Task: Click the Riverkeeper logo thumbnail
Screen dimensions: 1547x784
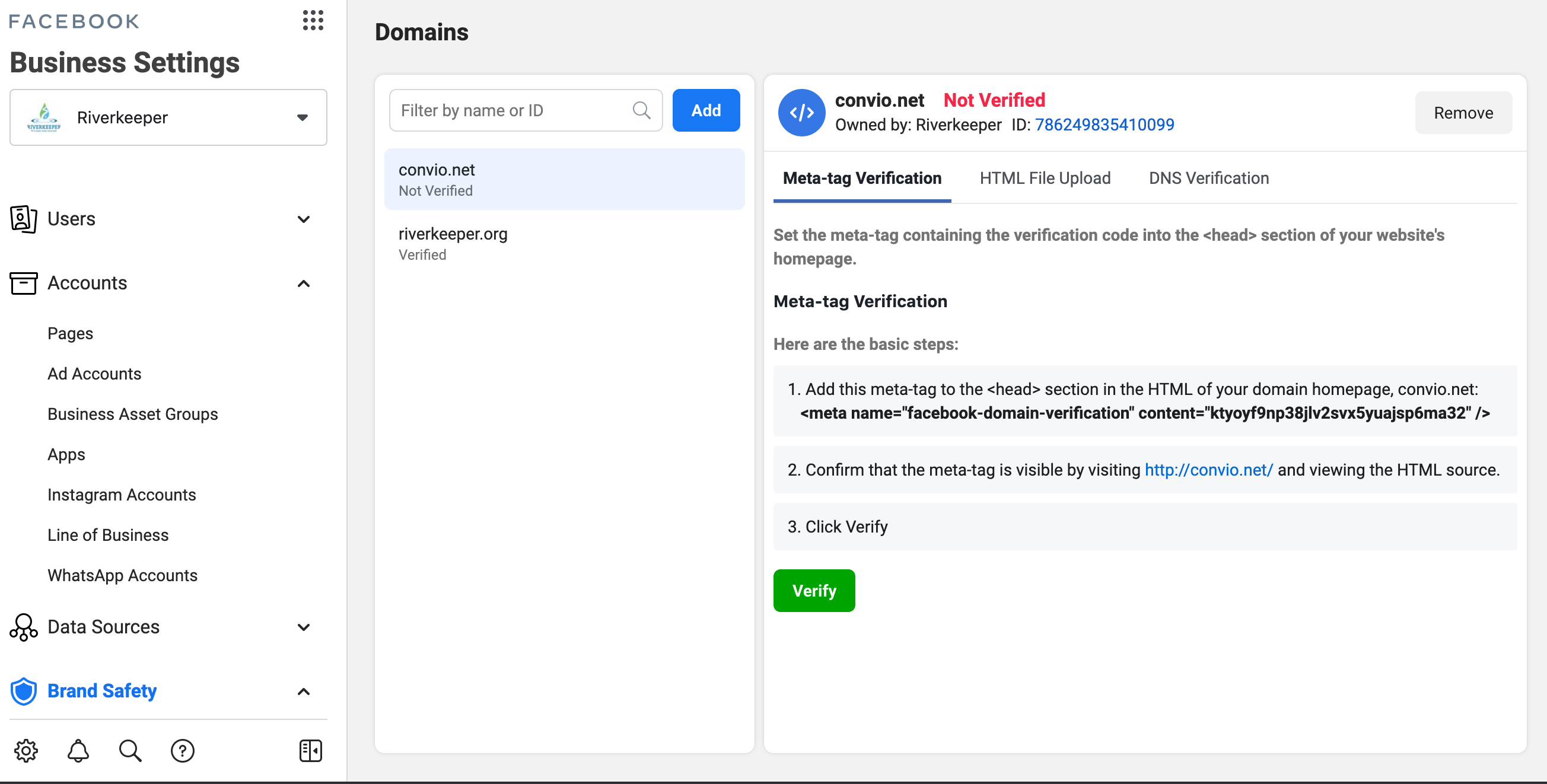Action: (44, 117)
